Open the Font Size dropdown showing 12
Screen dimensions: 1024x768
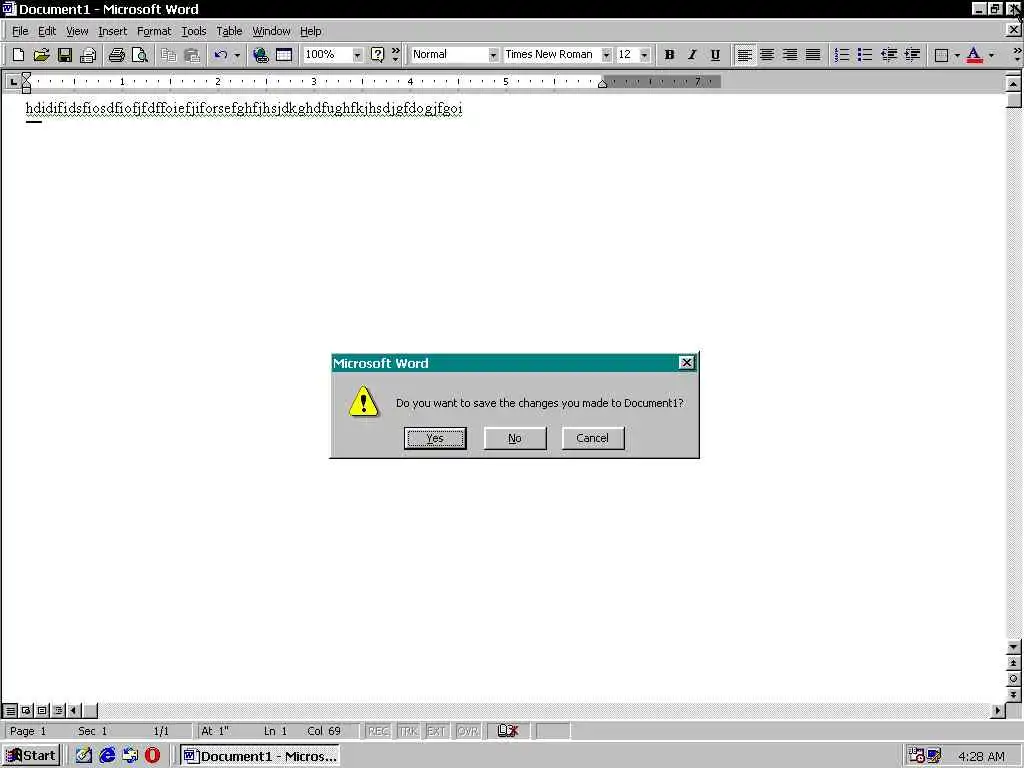tap(645, 55)
